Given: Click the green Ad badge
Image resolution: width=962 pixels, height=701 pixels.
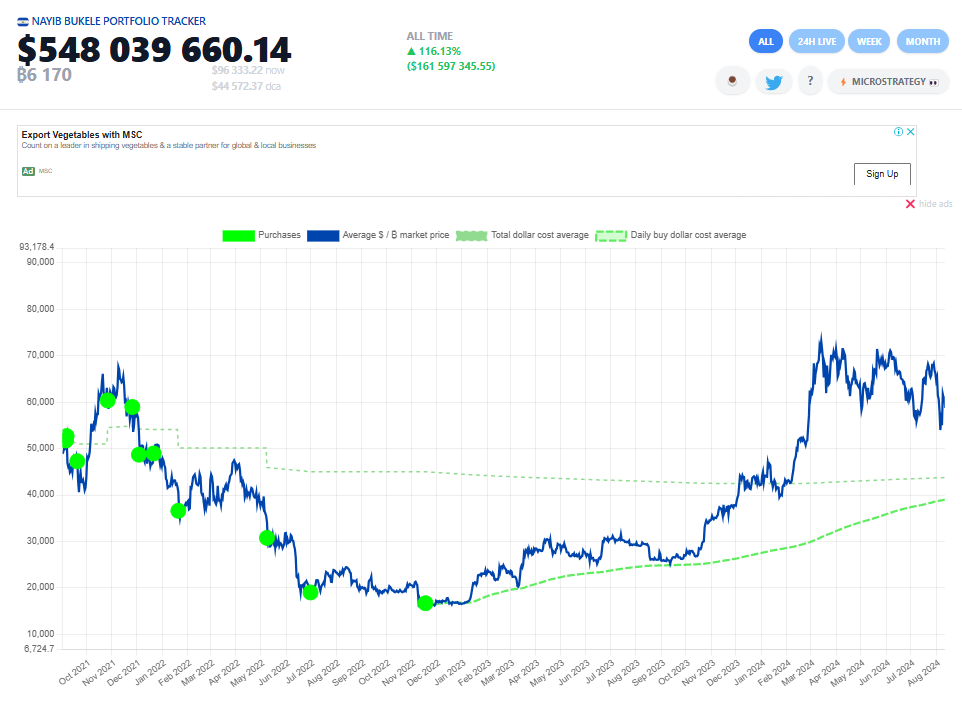Looking at the screenshot, I should (28, 171).
